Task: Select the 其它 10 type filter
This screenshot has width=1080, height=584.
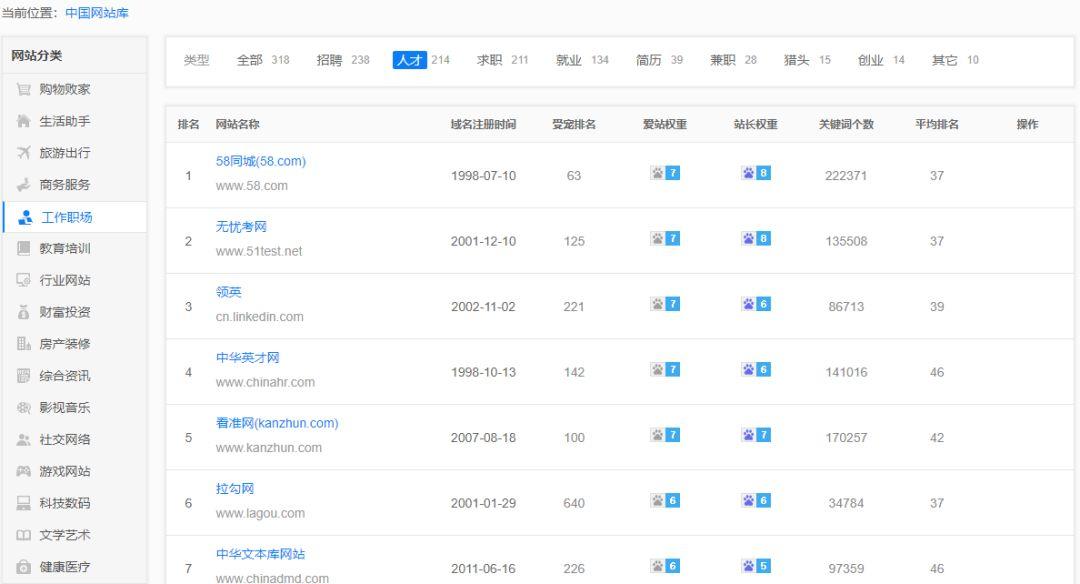Action: 955,60
